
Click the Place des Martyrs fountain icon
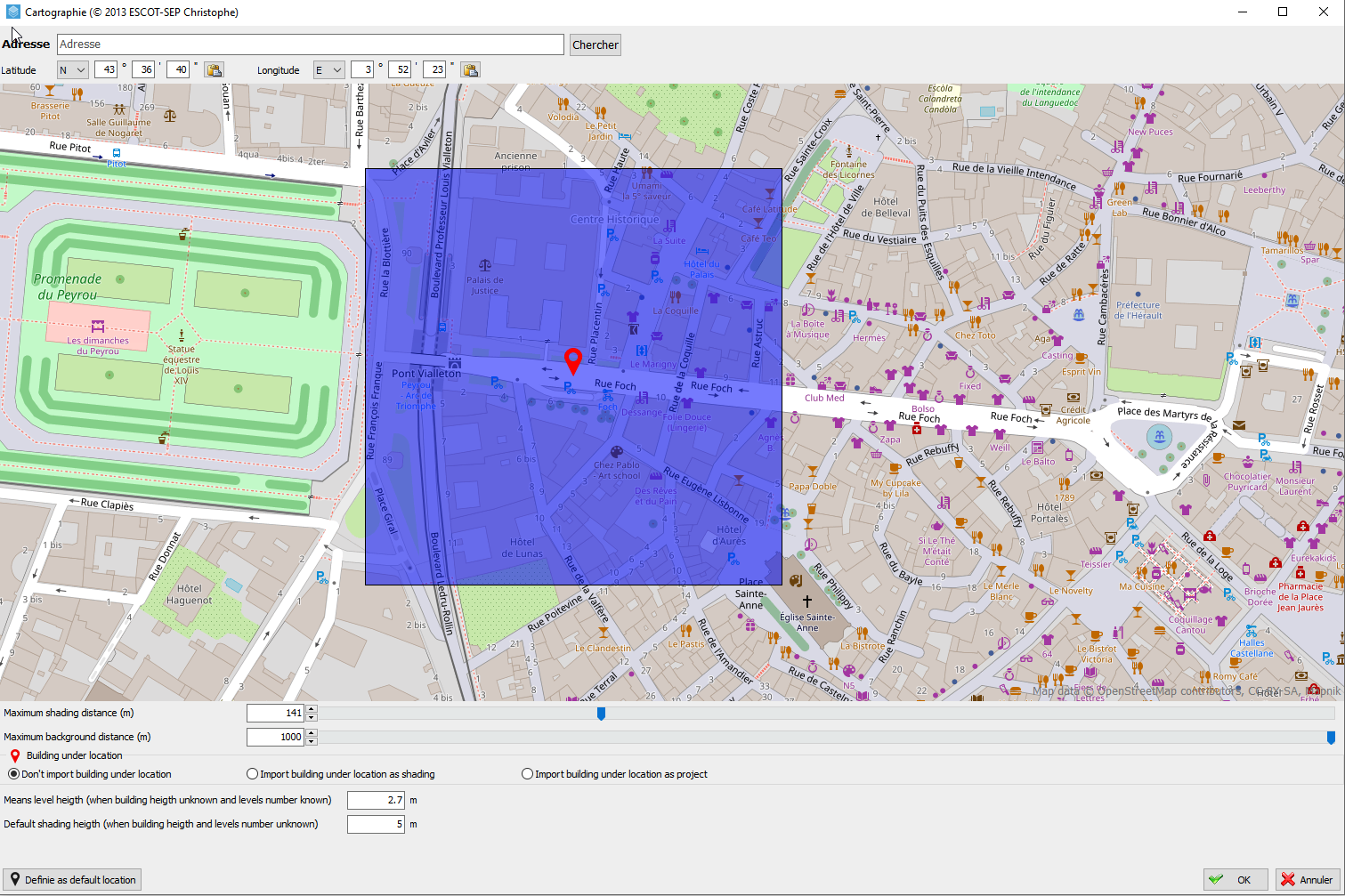point(1158,436)
